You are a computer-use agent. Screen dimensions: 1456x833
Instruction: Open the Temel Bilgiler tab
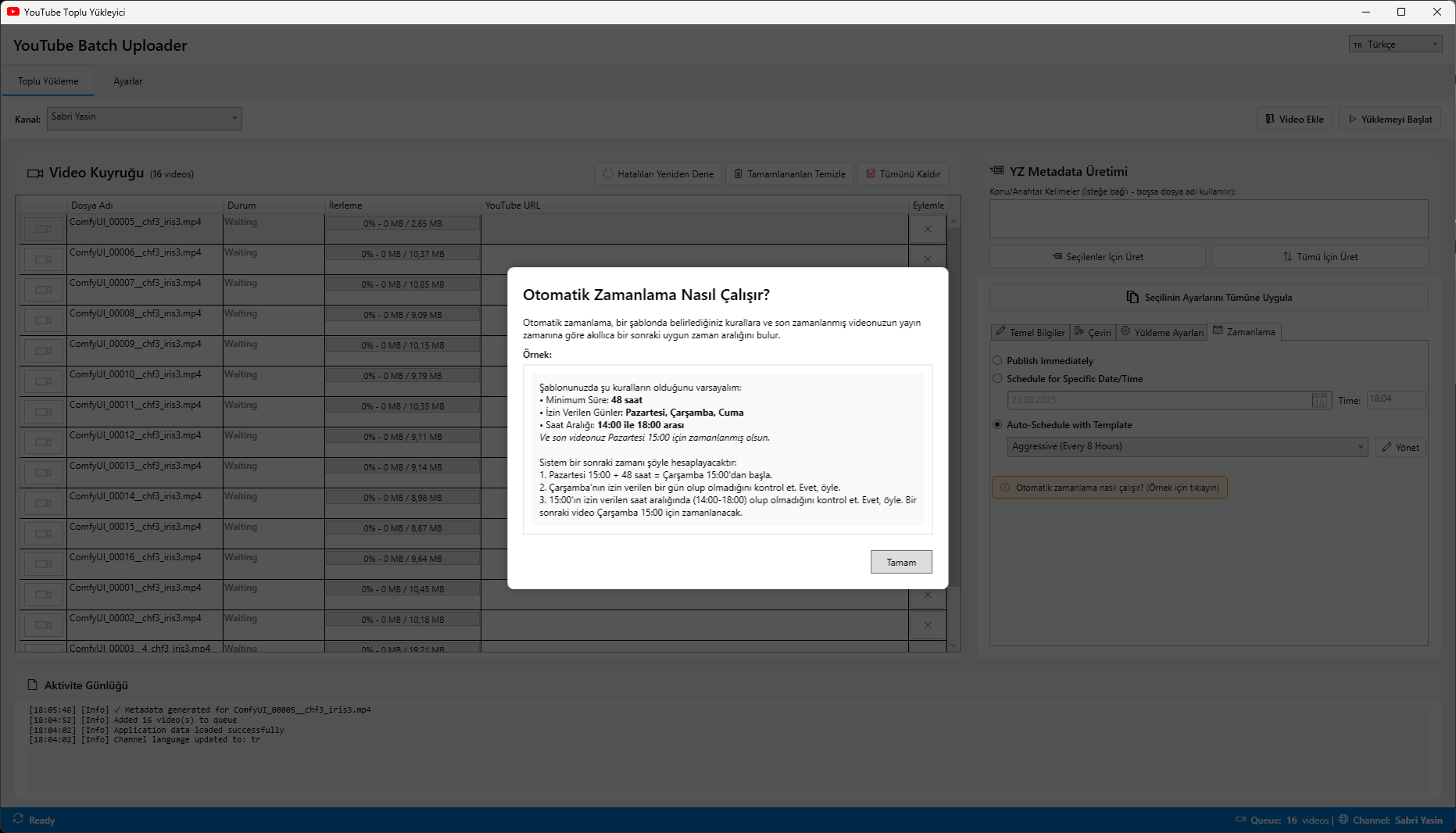click(1029, 332)
